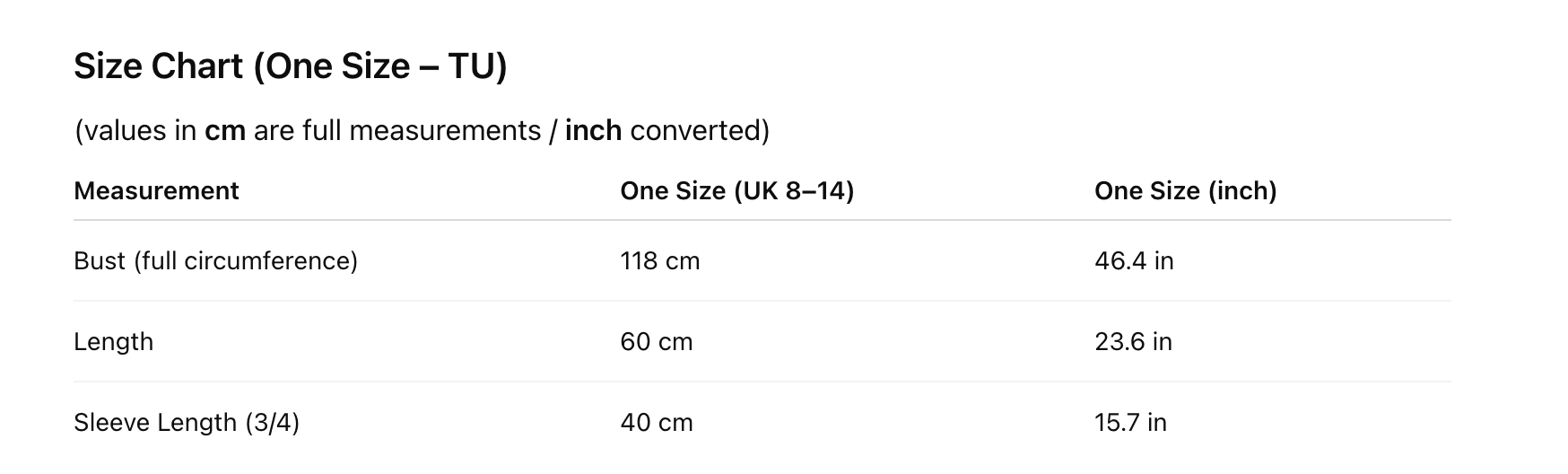Click the bold 'inch' word in the subtitle
The width and height of the screenshot is (1568, 474).
coord(593,131)
